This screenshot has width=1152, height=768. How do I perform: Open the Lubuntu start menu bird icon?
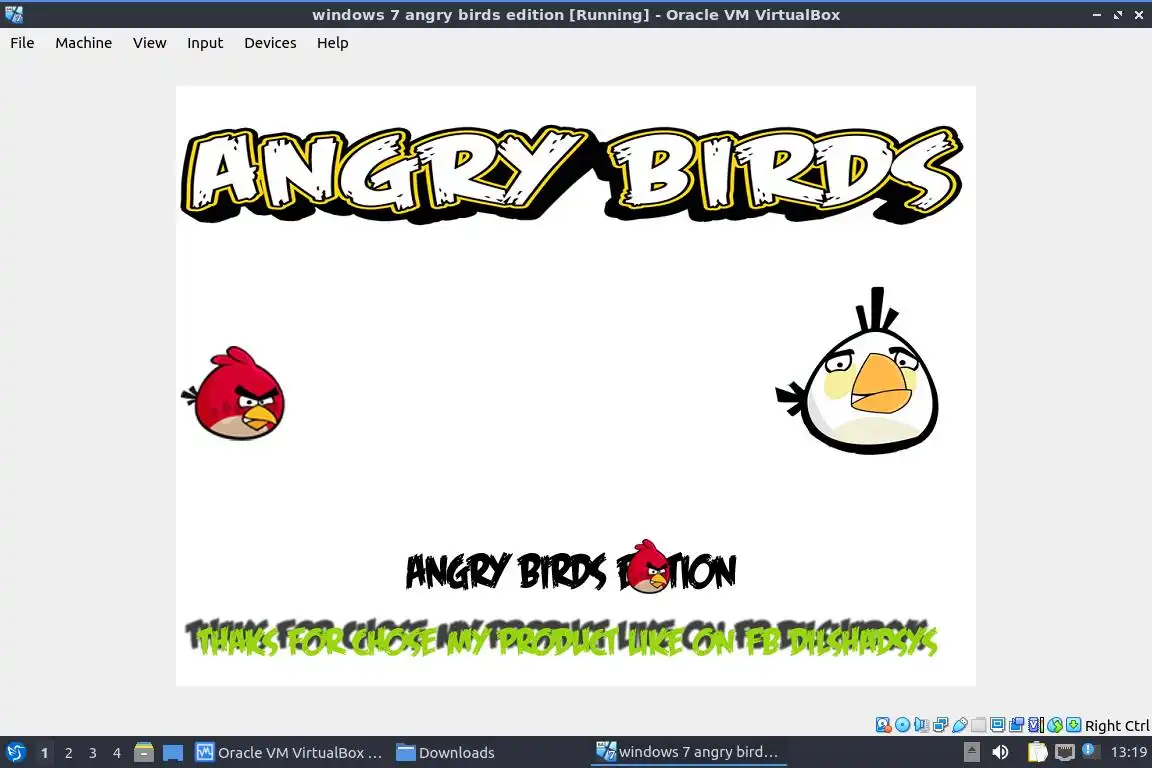[15, 752]
